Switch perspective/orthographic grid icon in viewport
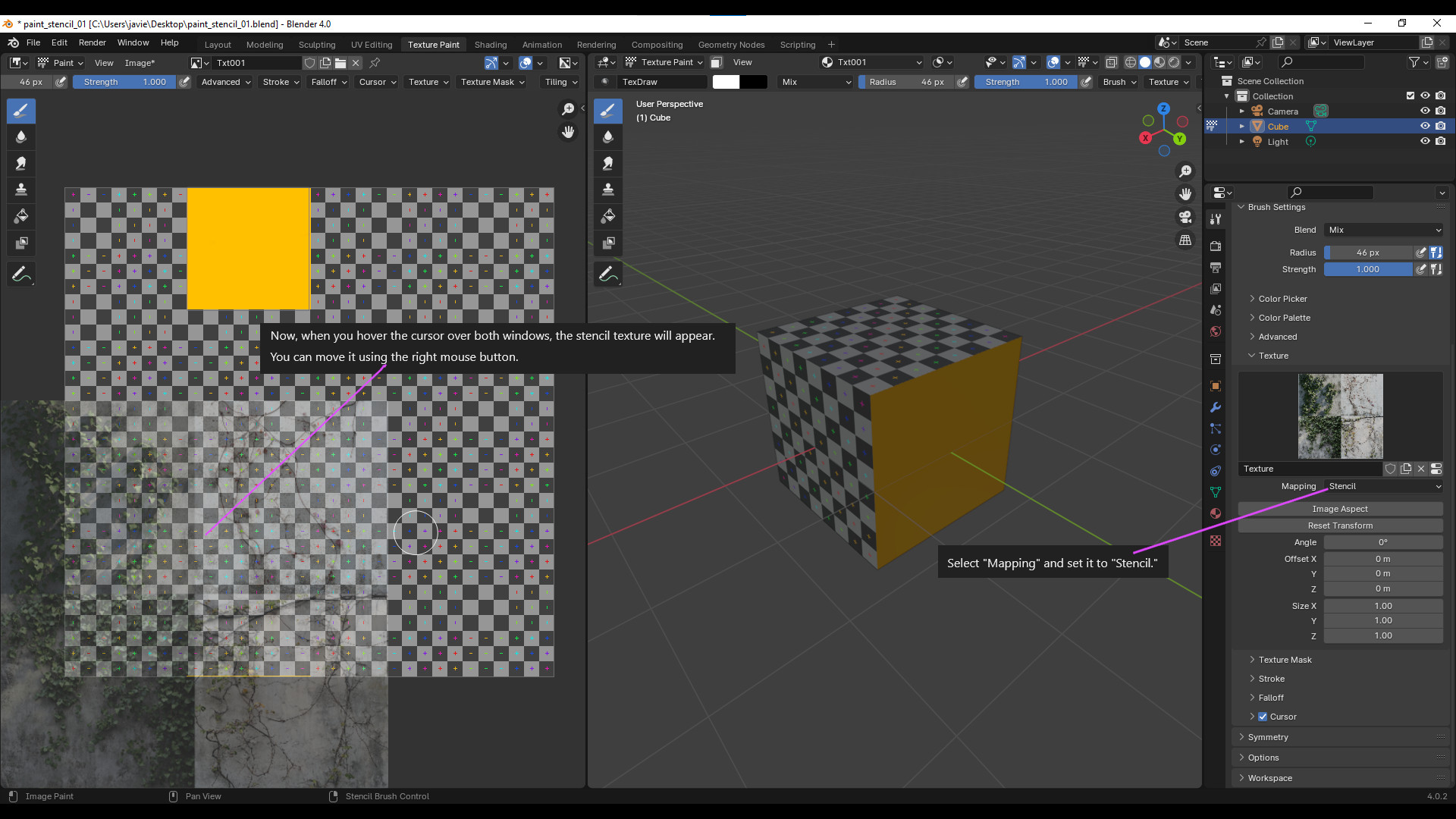 tap(1185, 240)
